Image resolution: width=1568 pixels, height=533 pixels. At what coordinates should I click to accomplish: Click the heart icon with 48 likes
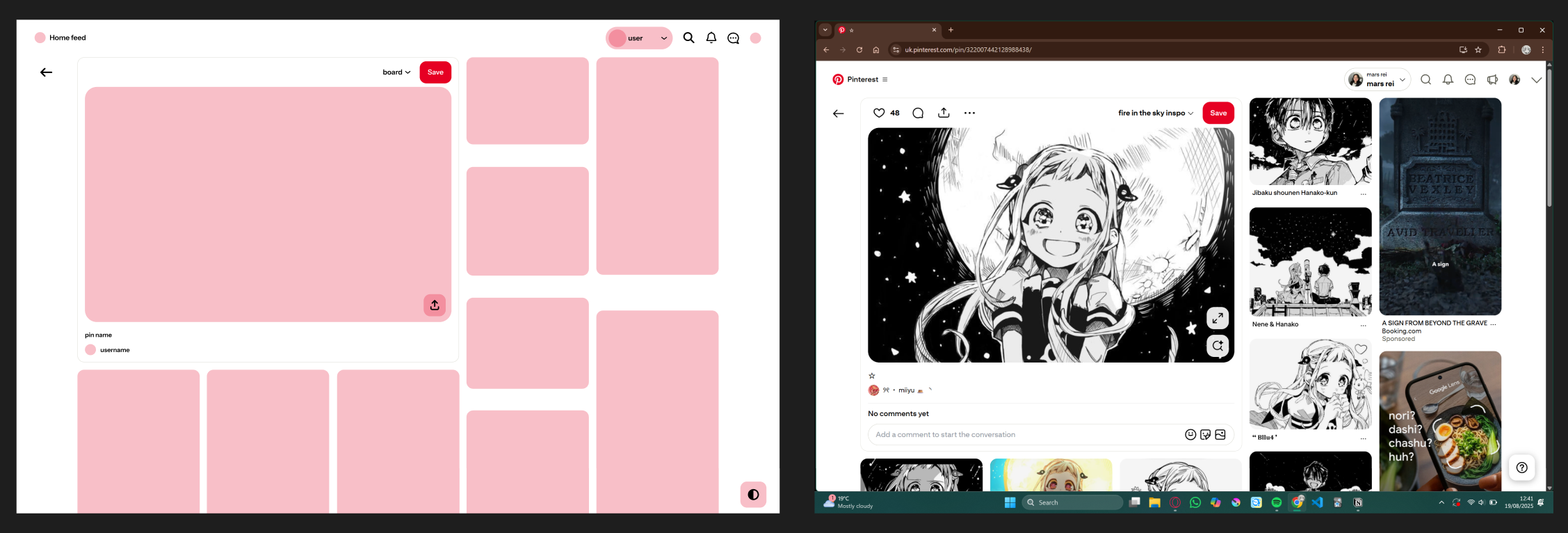click(879, 113)
